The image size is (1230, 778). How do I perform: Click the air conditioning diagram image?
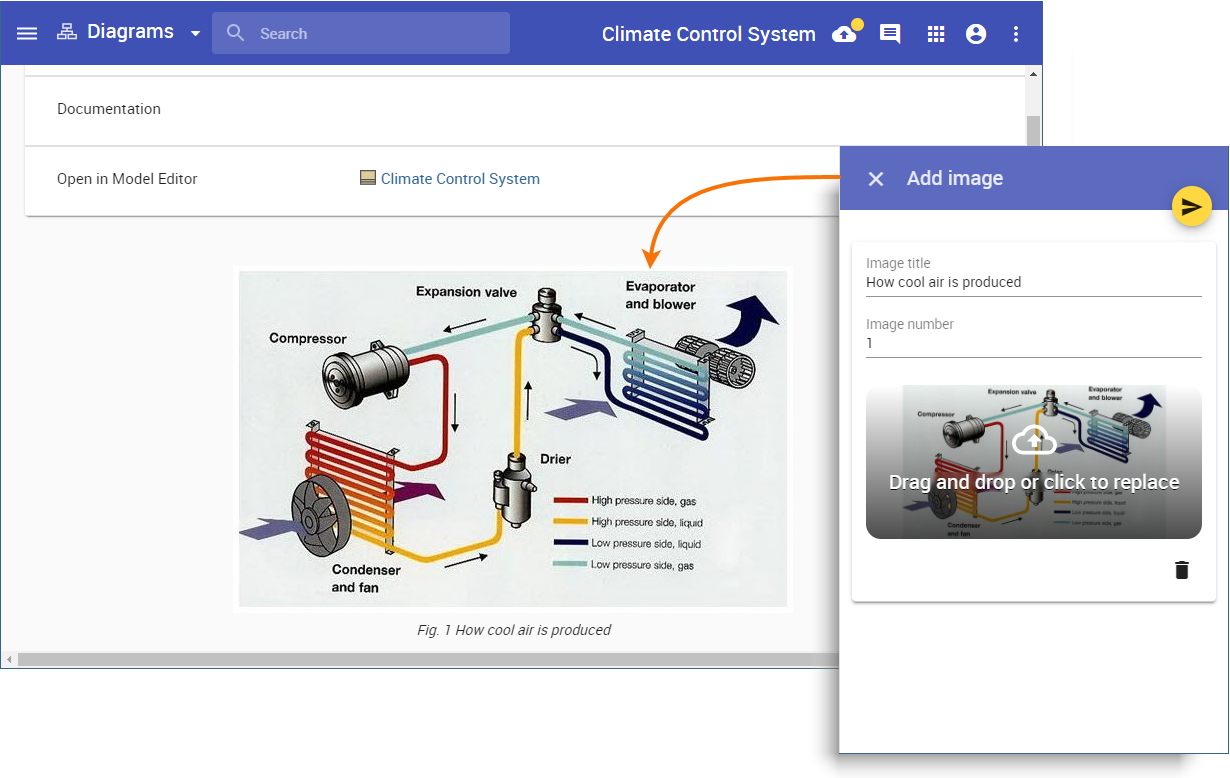point(512,438)
